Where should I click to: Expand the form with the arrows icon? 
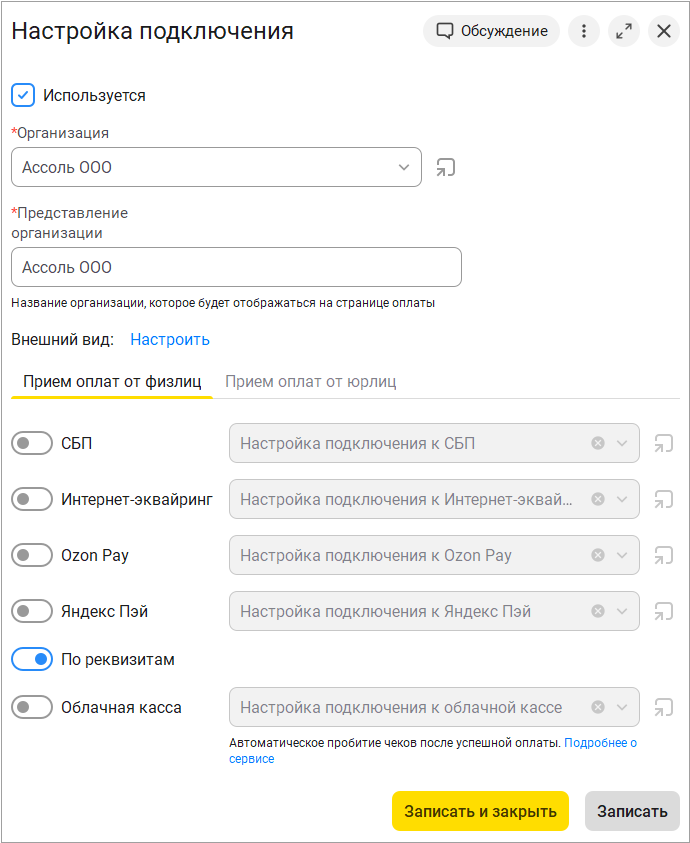(x=624, y=31)
